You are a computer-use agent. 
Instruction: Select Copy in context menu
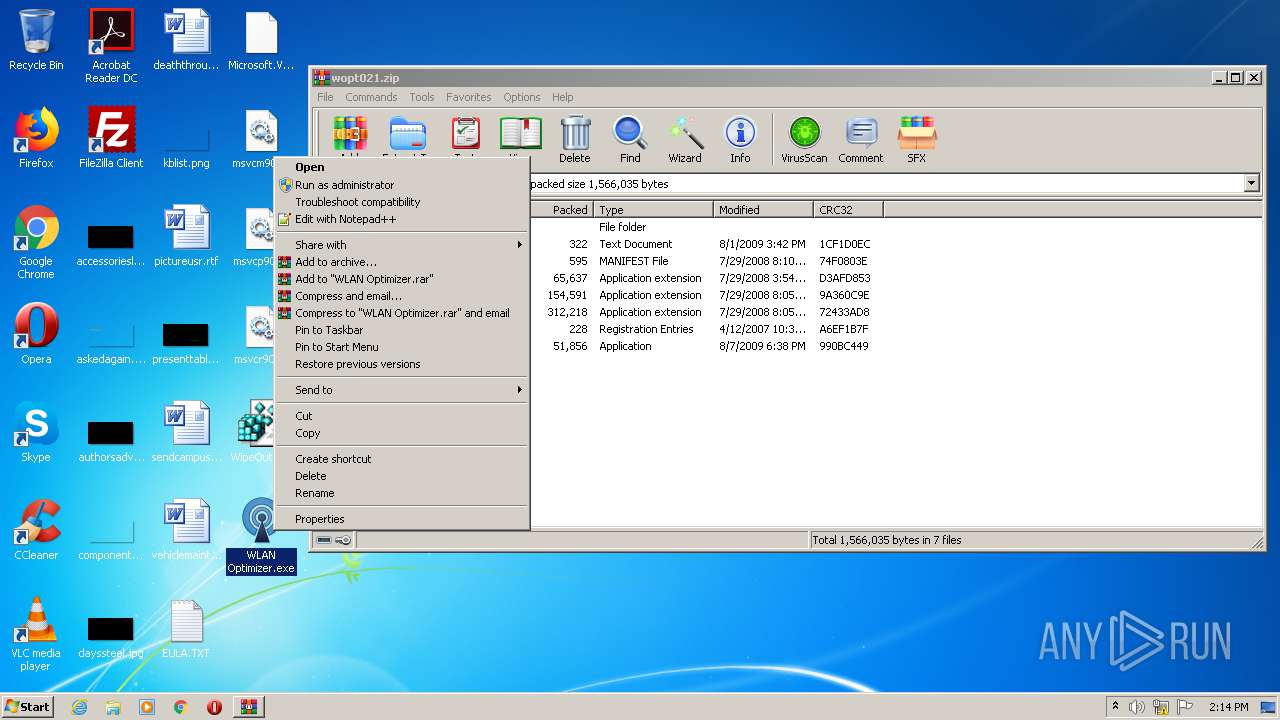[401, 433]
